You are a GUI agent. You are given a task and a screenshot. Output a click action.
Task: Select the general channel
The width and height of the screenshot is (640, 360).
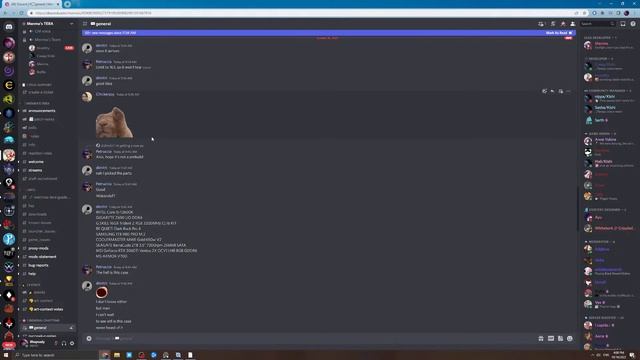pos(48,328)
